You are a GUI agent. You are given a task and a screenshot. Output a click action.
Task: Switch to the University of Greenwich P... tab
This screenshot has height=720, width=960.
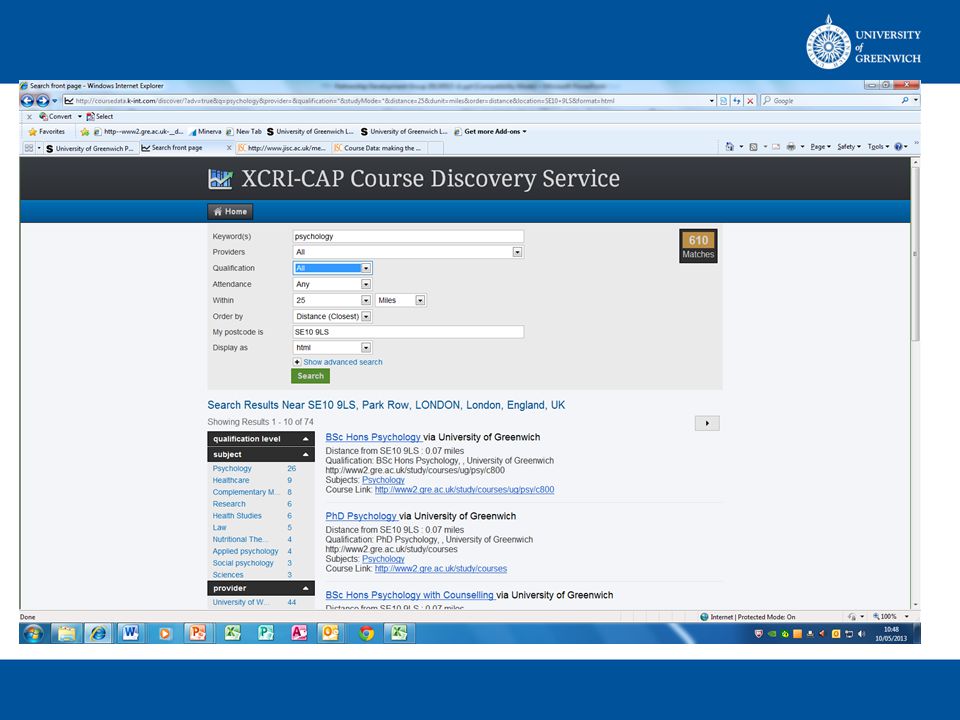(x=90, y=148)
